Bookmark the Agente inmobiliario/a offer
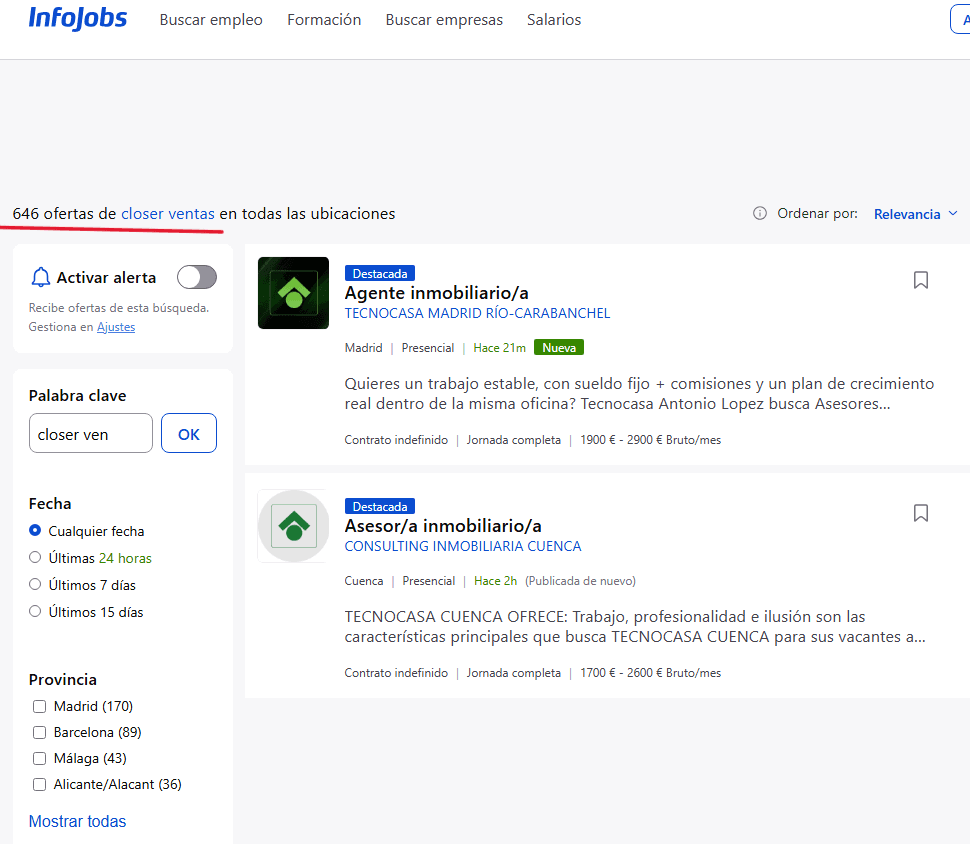 click(921, 280)
